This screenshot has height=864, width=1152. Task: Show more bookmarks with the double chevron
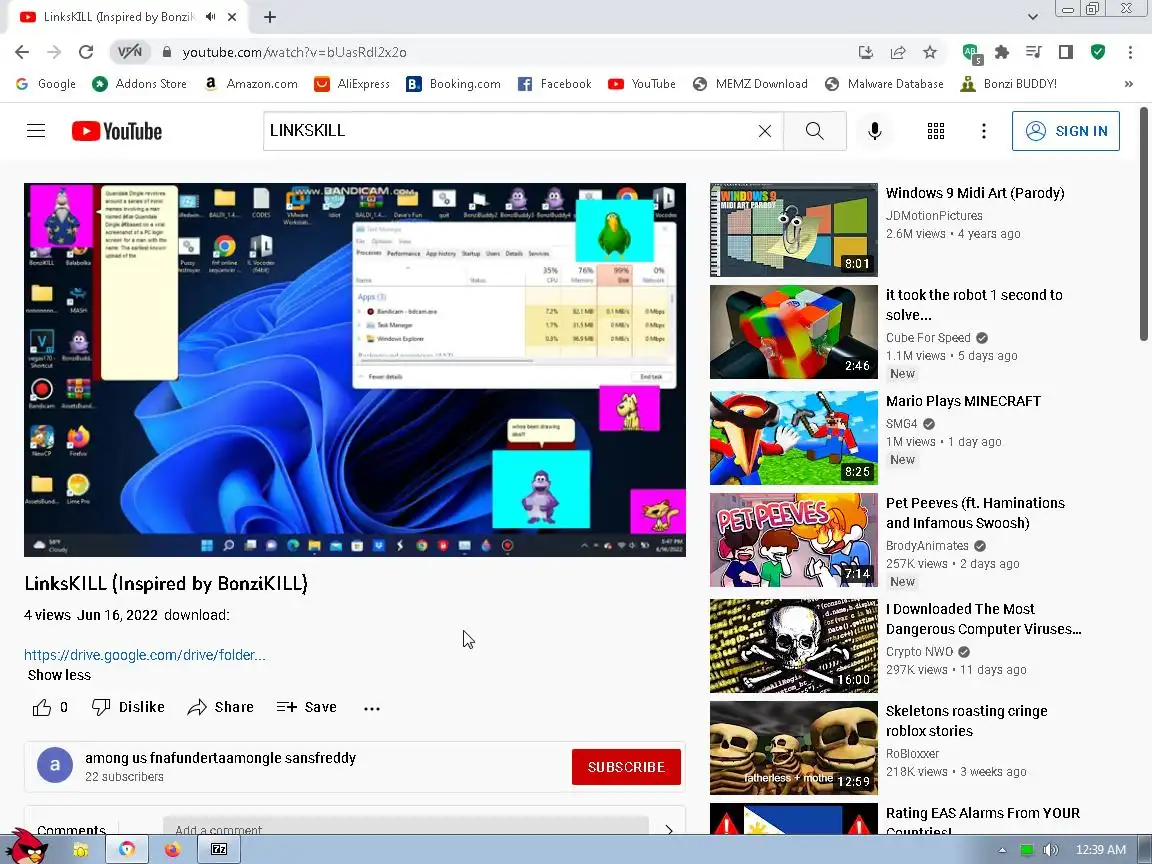coord(1128,84)
